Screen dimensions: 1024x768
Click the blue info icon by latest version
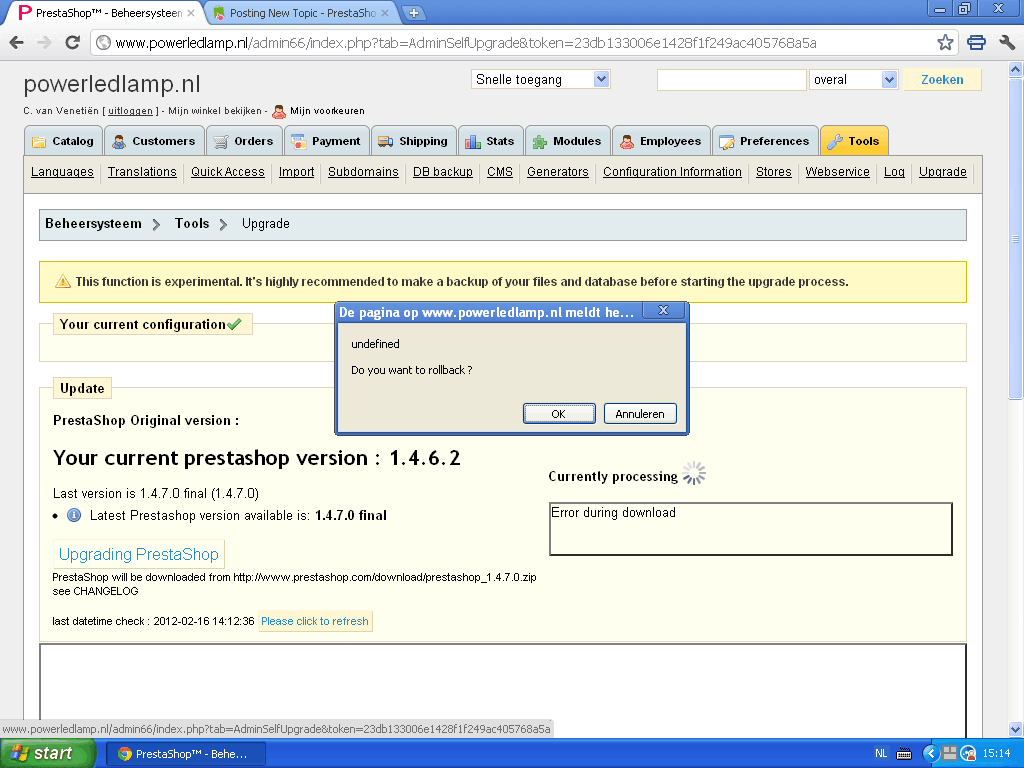coord(74,515)
